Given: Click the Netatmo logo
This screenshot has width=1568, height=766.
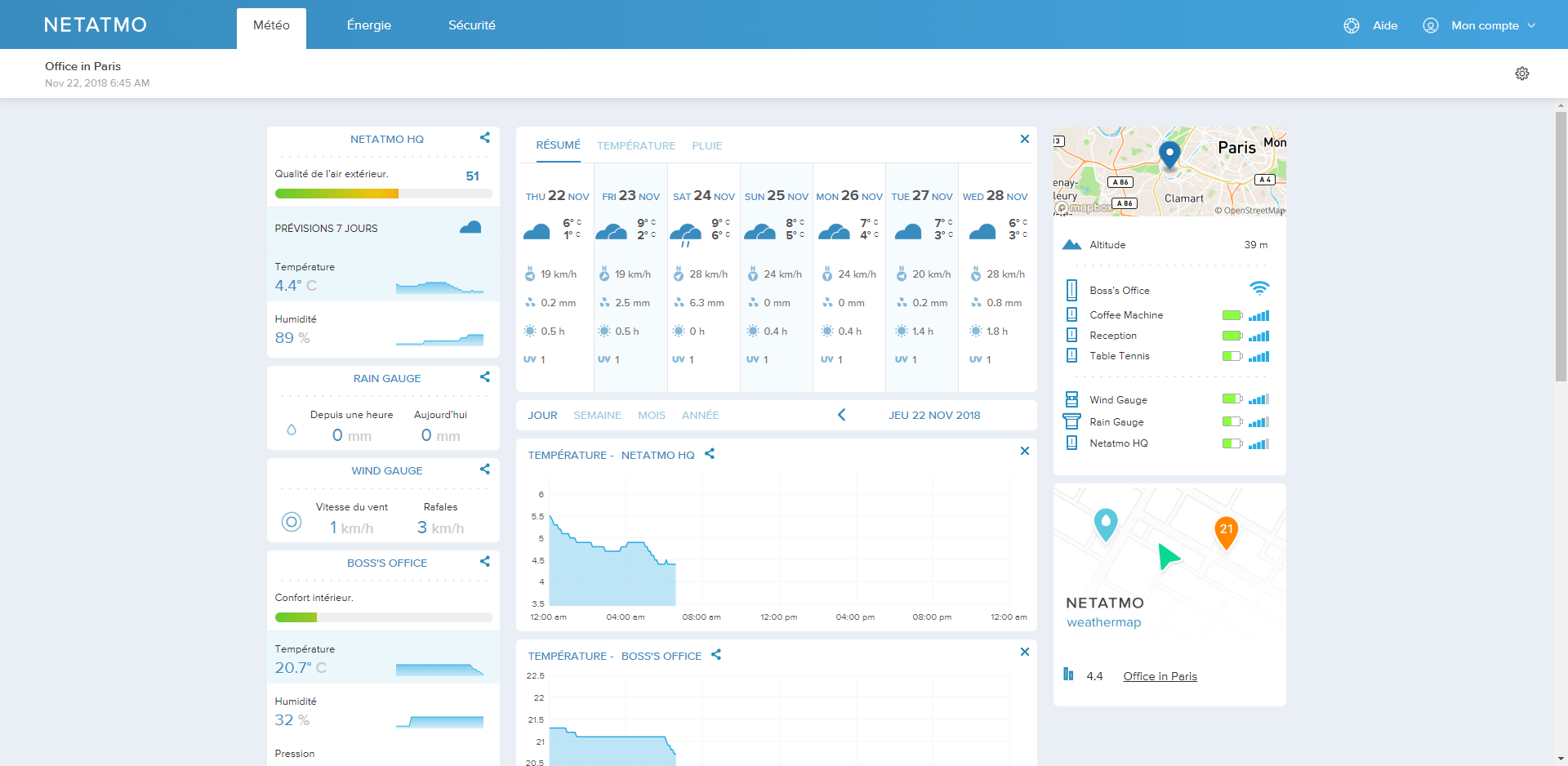Looking at the screenshot, I should 96,24.
